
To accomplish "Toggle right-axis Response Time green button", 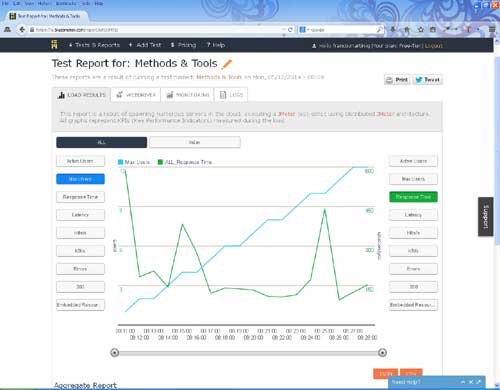I will click(413, 197).
